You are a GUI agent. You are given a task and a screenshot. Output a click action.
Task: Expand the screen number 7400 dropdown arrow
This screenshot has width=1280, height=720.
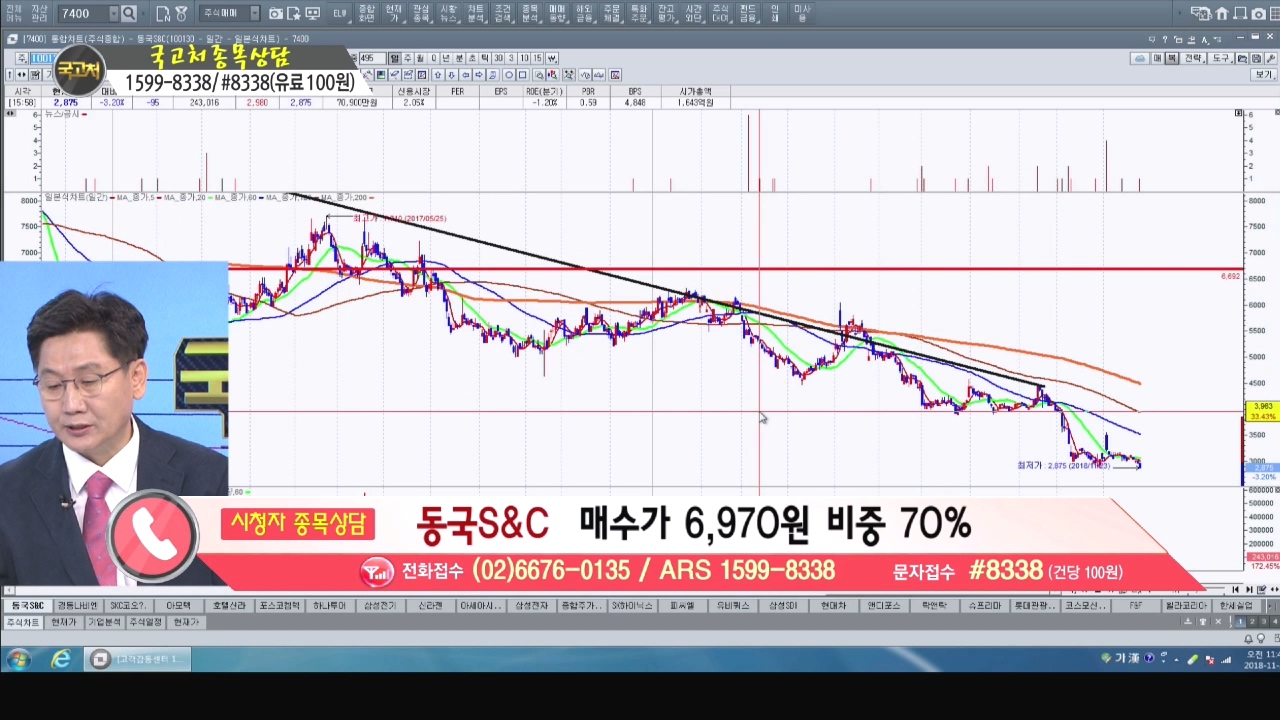(x=111, y=14)
